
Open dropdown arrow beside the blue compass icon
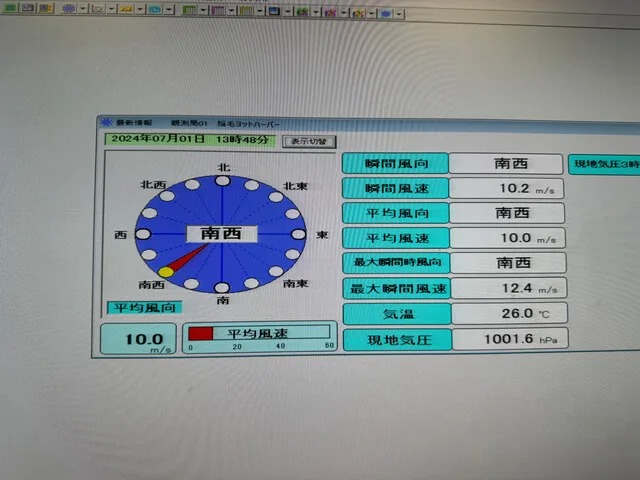[82, 9]
